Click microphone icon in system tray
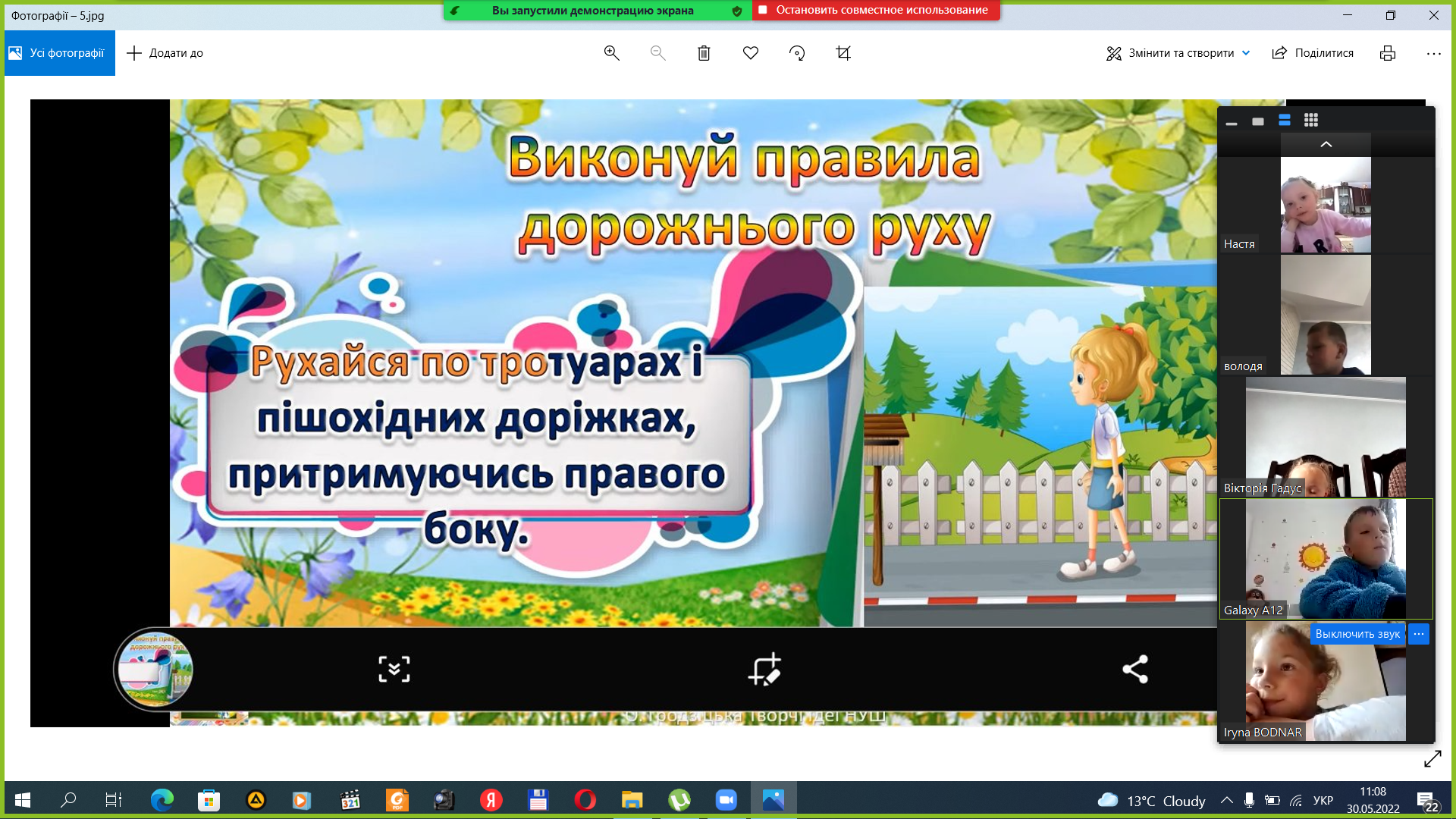 1249,800
